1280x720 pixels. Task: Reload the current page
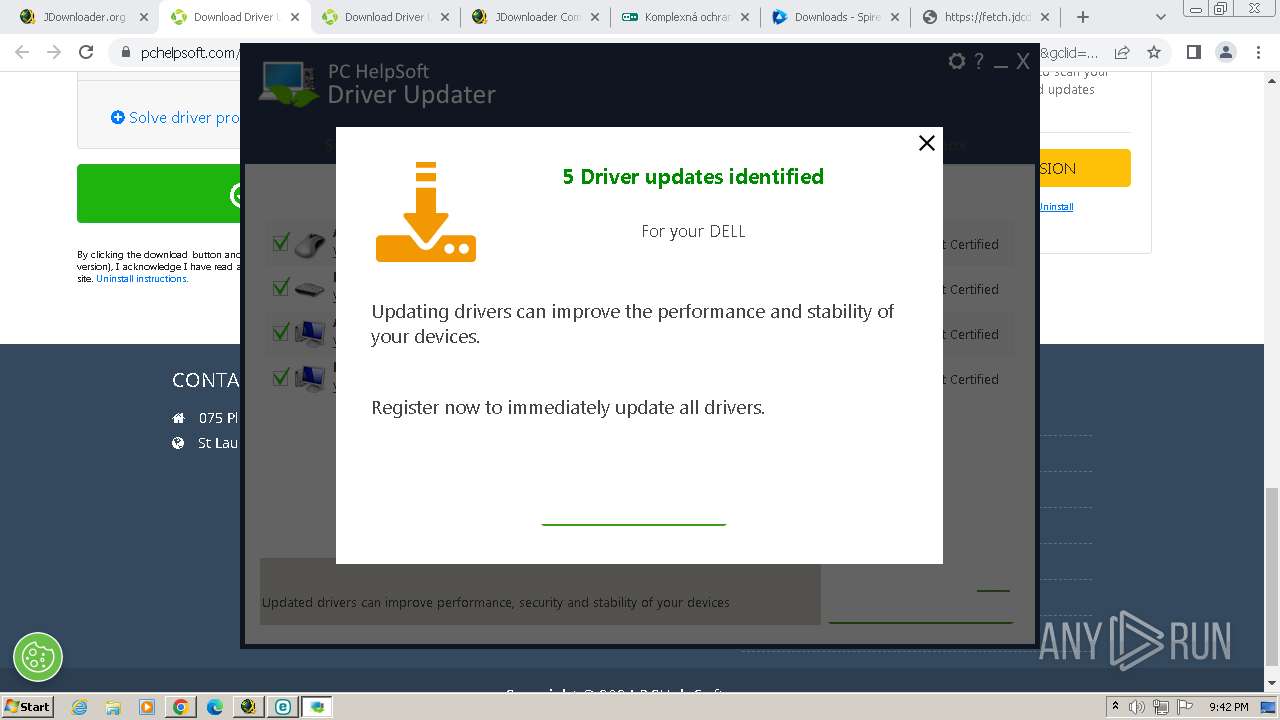coord(86,52)
